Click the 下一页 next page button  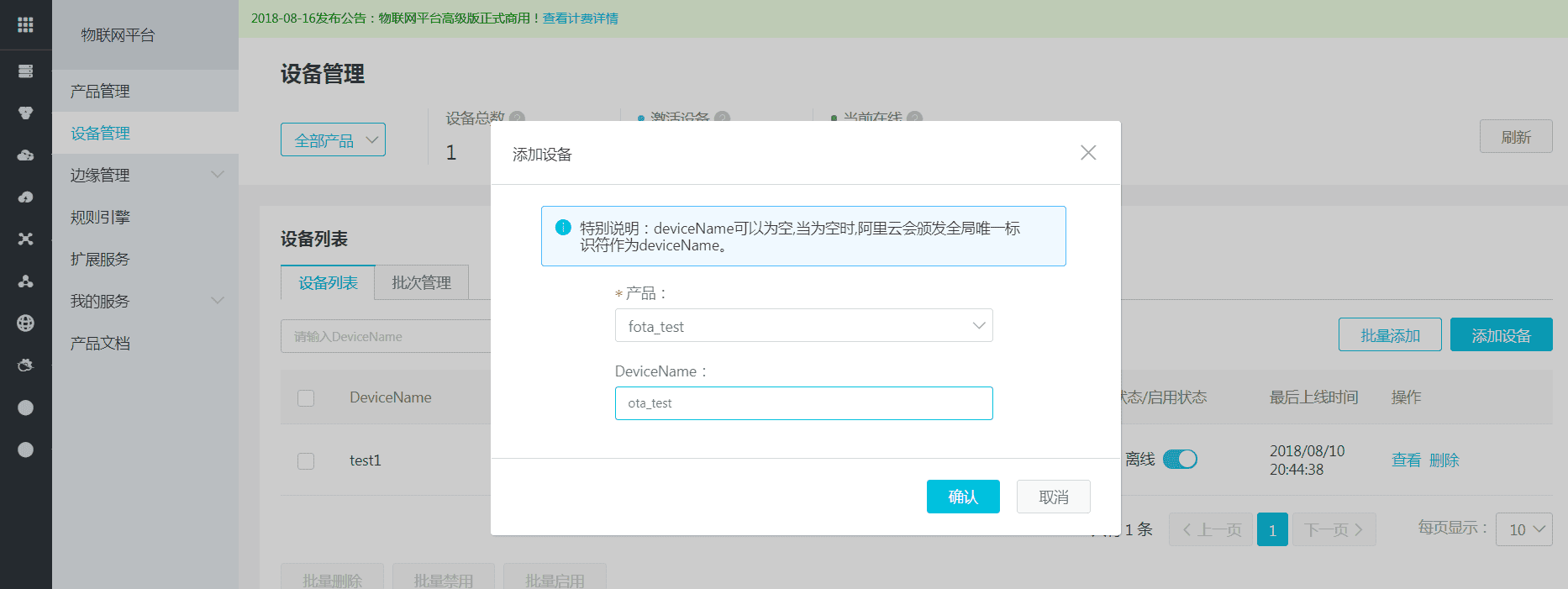pyautogui.click(x=1334, y=529)
